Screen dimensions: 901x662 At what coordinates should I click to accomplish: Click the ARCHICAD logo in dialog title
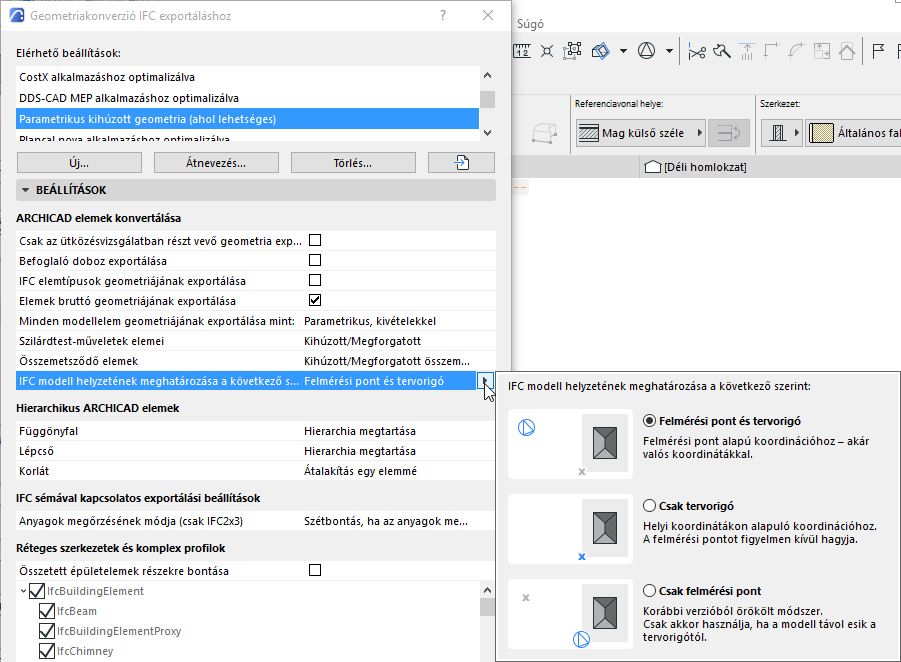[17, 15]
